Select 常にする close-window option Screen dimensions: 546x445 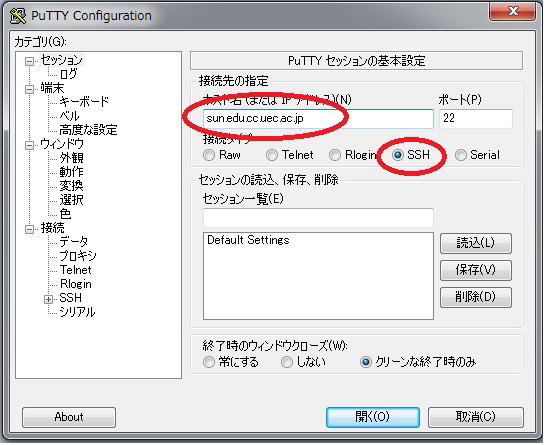click(x=209, y=362)
